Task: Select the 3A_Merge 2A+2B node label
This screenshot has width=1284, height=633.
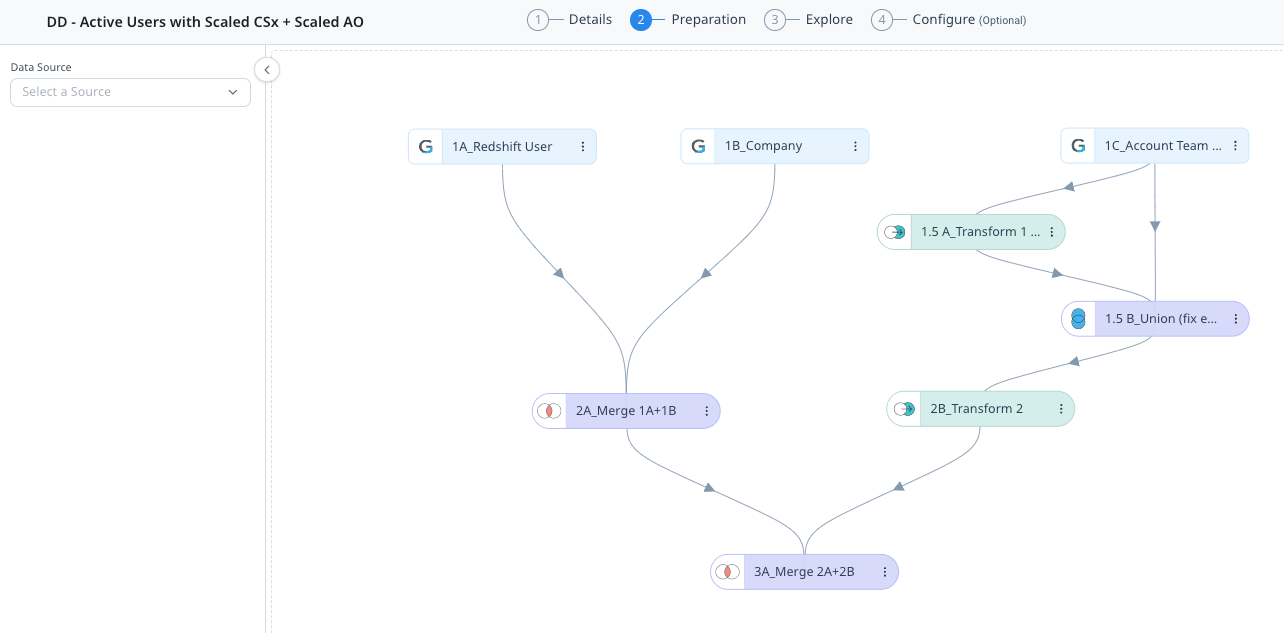Action: tap(804, 572)
